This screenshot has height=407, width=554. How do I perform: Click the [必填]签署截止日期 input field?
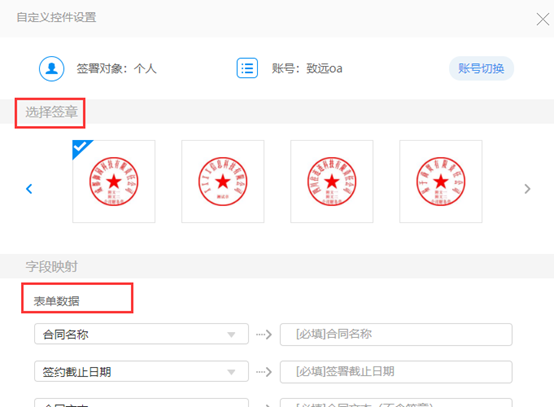pos(396,372)
